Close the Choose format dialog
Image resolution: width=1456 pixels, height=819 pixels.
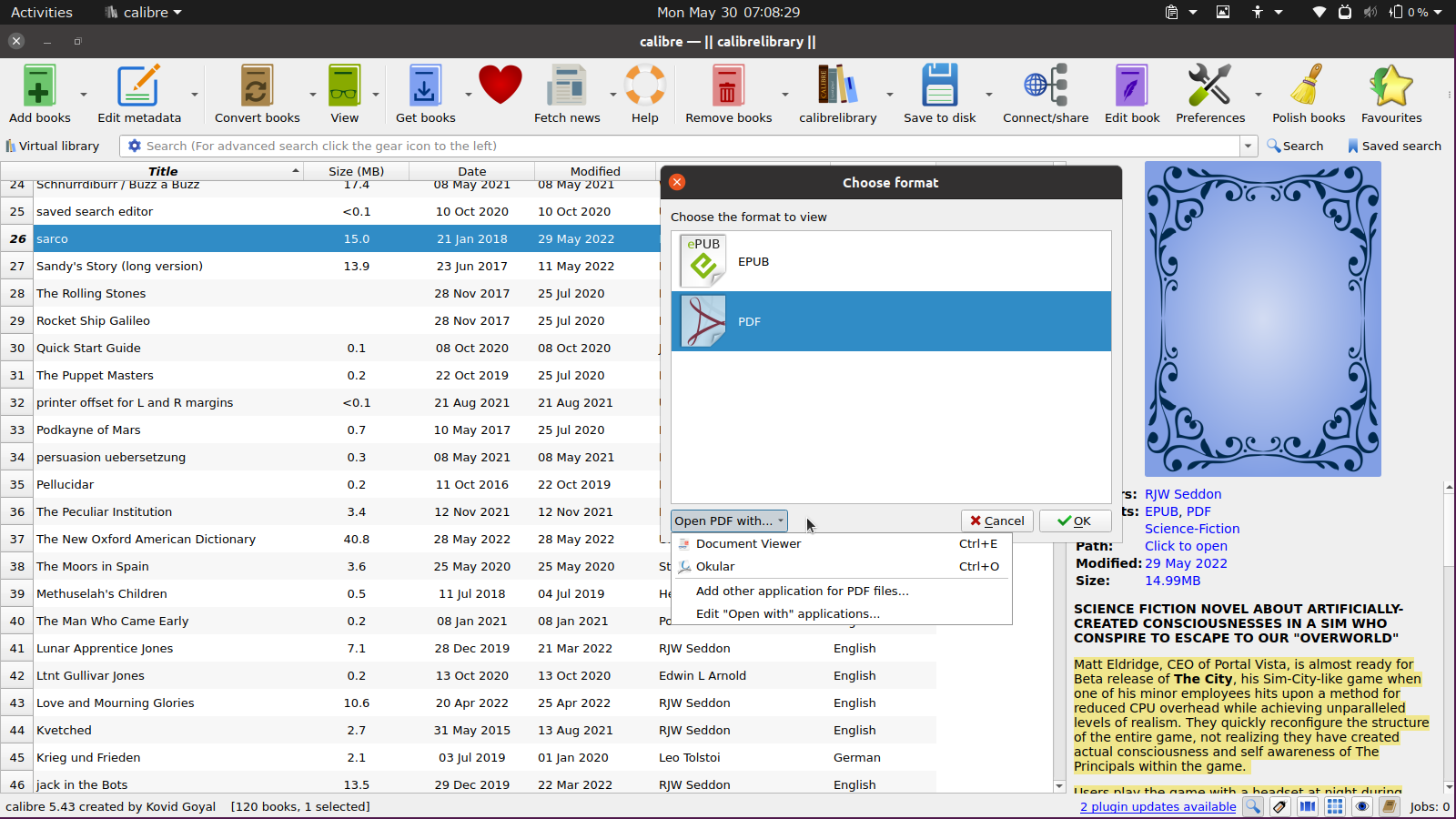click(x=677, y=182)
